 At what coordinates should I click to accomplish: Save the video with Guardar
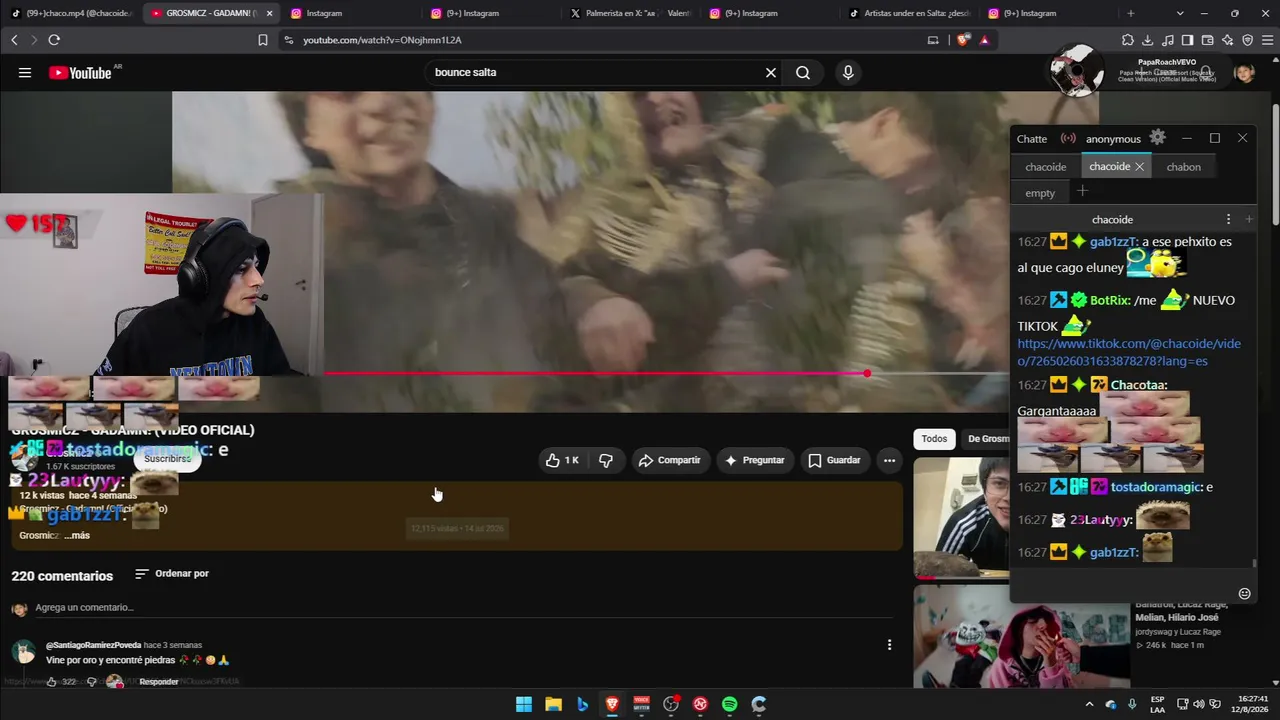pos(834,460)
